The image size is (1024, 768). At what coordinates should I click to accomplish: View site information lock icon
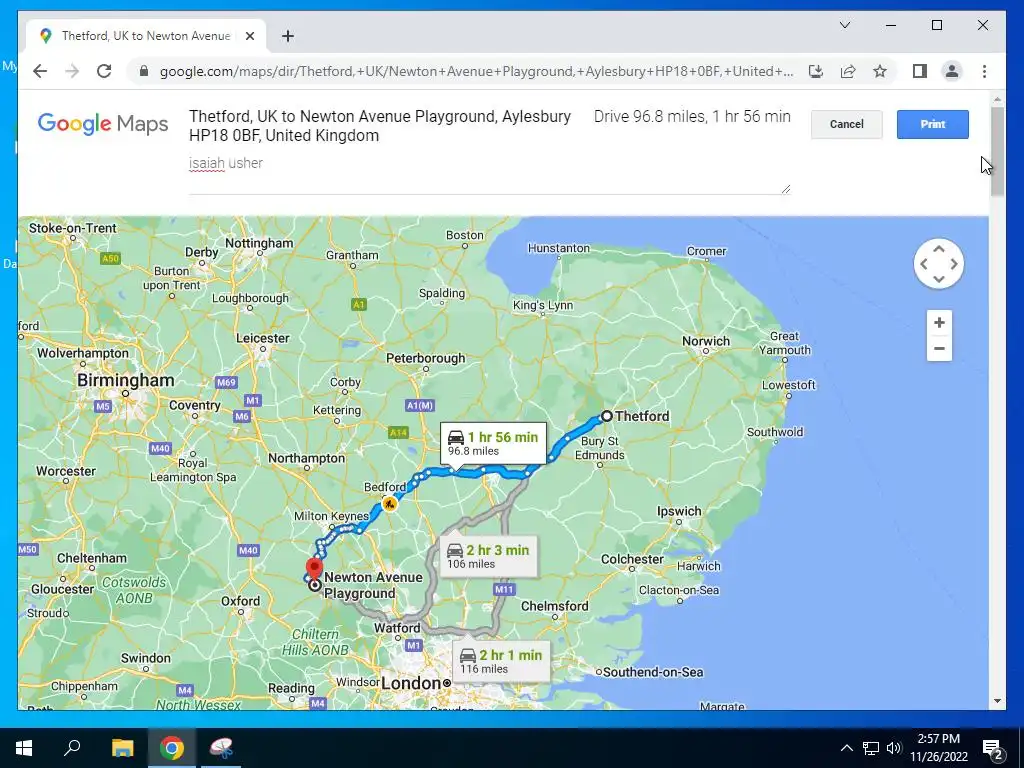(144, 71)
